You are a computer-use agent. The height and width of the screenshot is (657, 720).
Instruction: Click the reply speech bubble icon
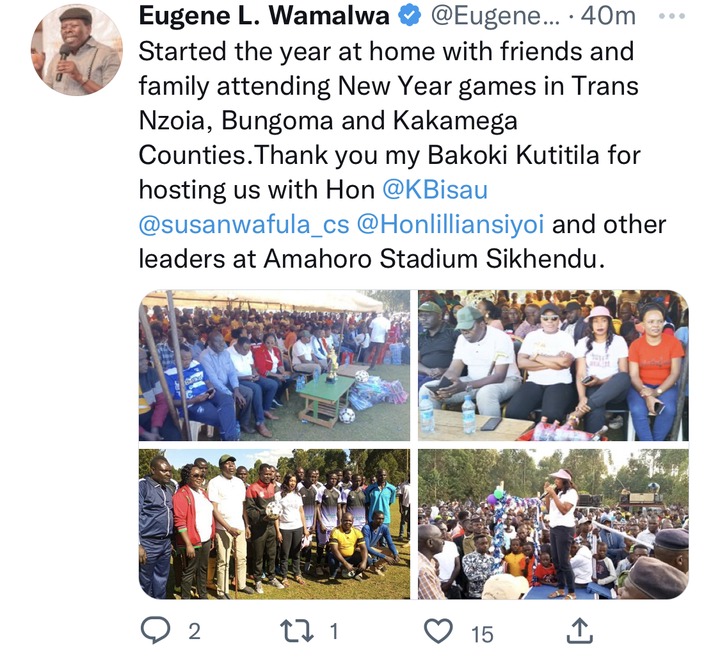(x=156, y=631)
